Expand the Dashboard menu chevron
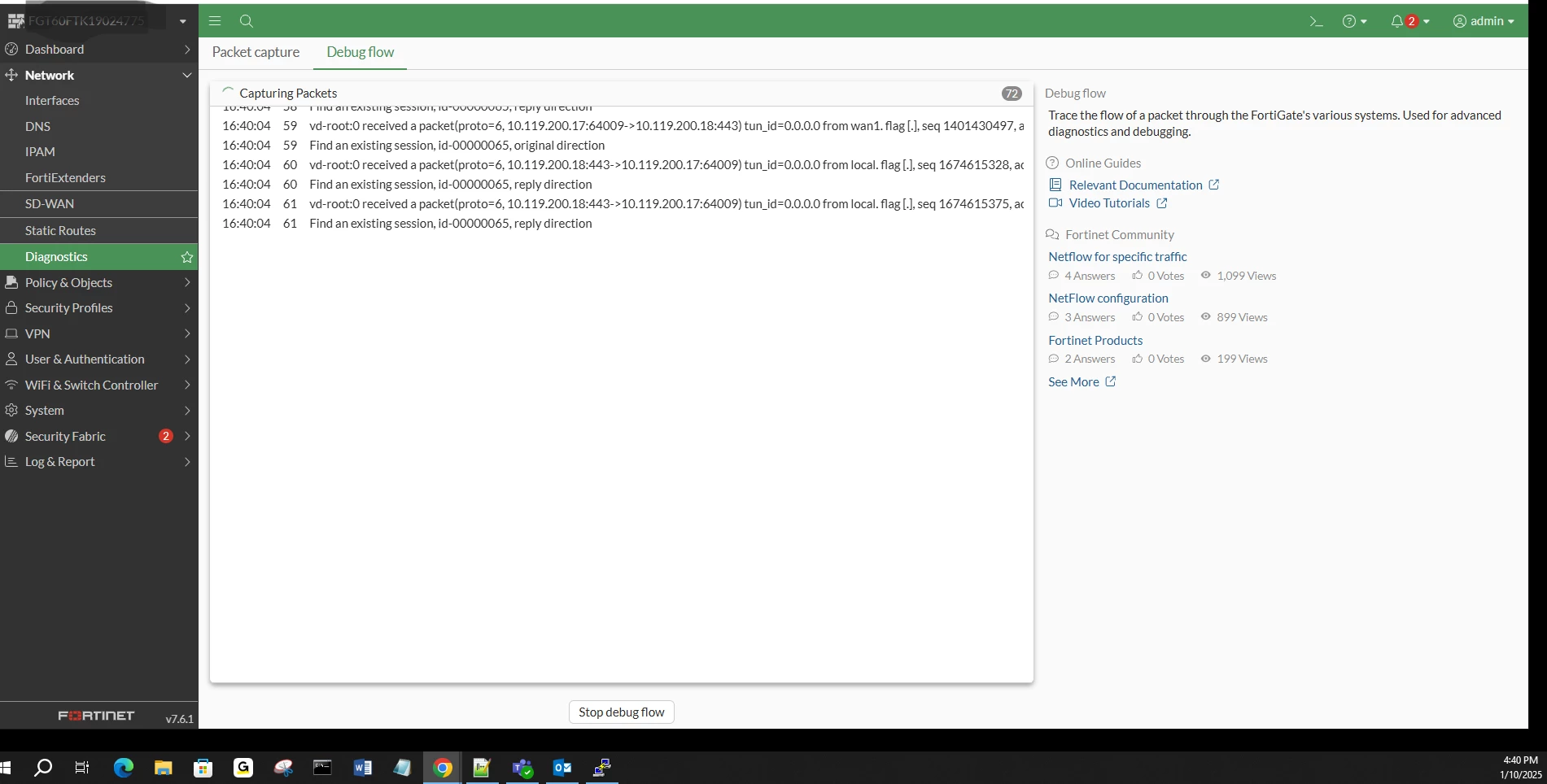Viewport: 1547px width, 784px height. pos(187,50)
